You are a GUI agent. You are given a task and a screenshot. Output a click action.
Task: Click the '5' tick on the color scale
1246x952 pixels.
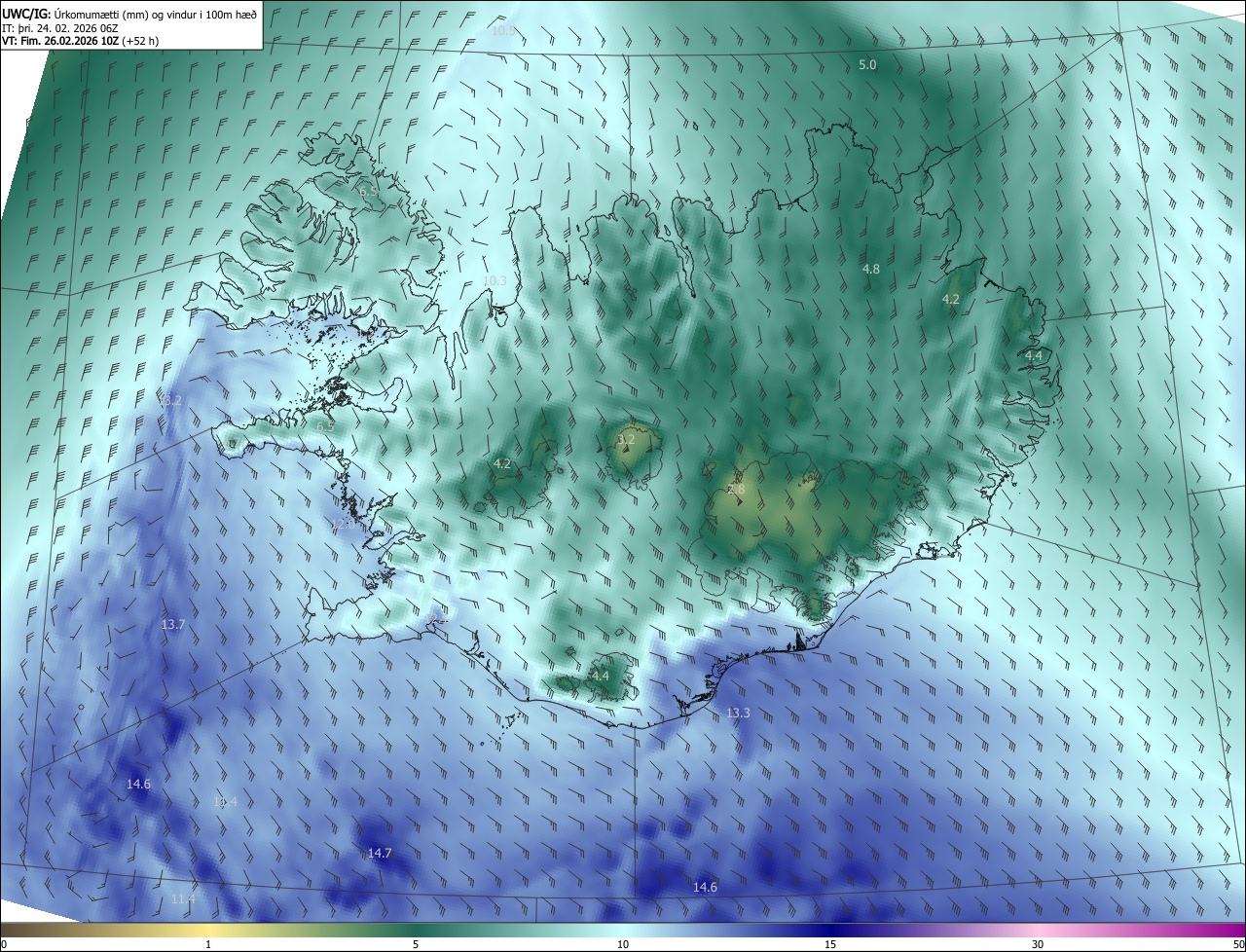pyautogui.click(x=416, y=944)
